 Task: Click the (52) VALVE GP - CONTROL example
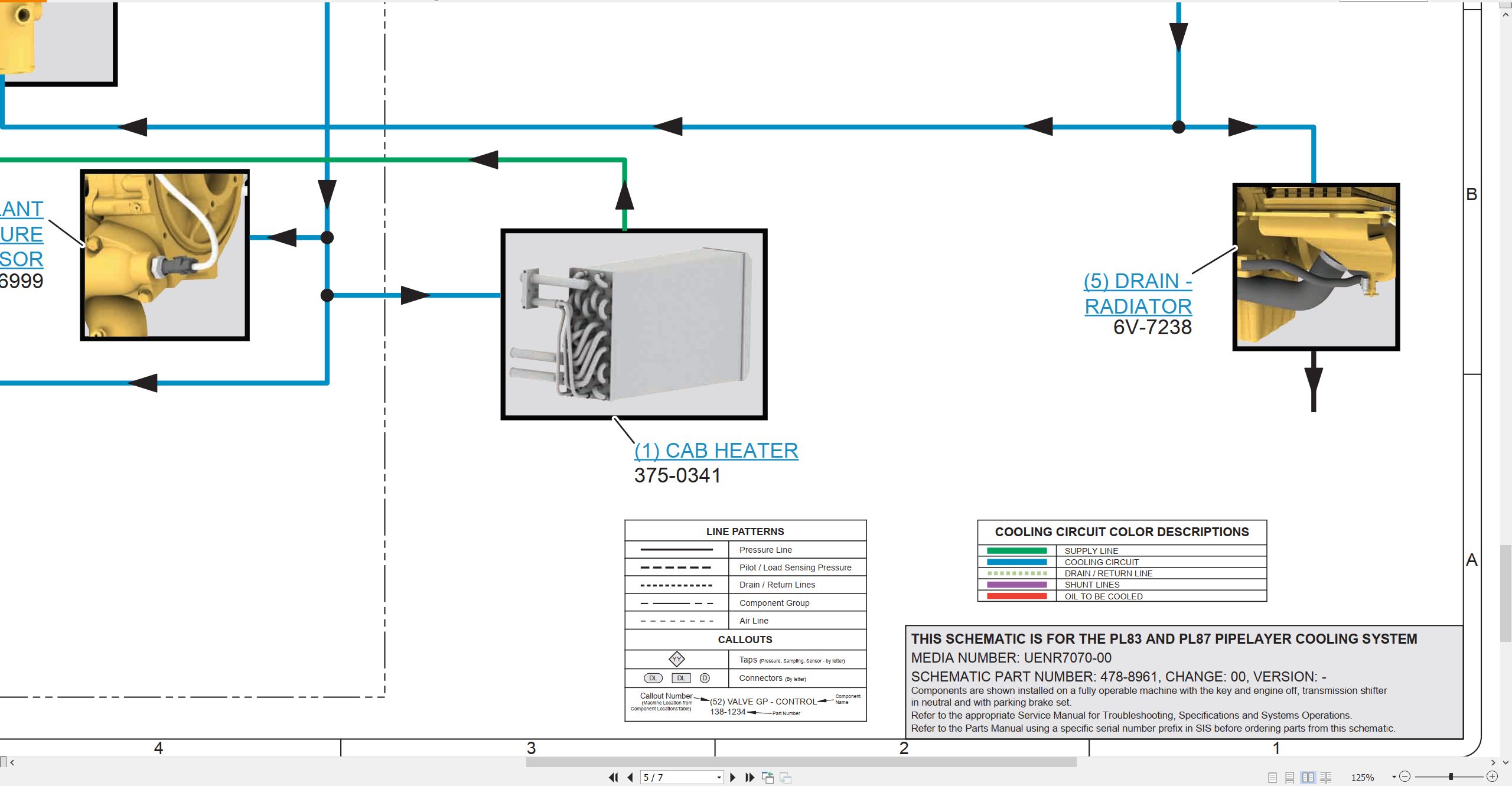pos(763,702)
